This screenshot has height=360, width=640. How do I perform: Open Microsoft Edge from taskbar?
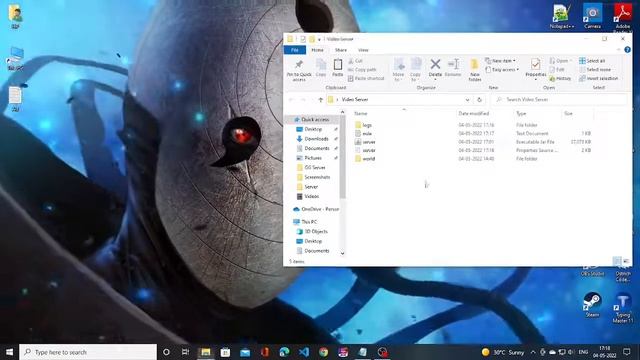(284, 352)
